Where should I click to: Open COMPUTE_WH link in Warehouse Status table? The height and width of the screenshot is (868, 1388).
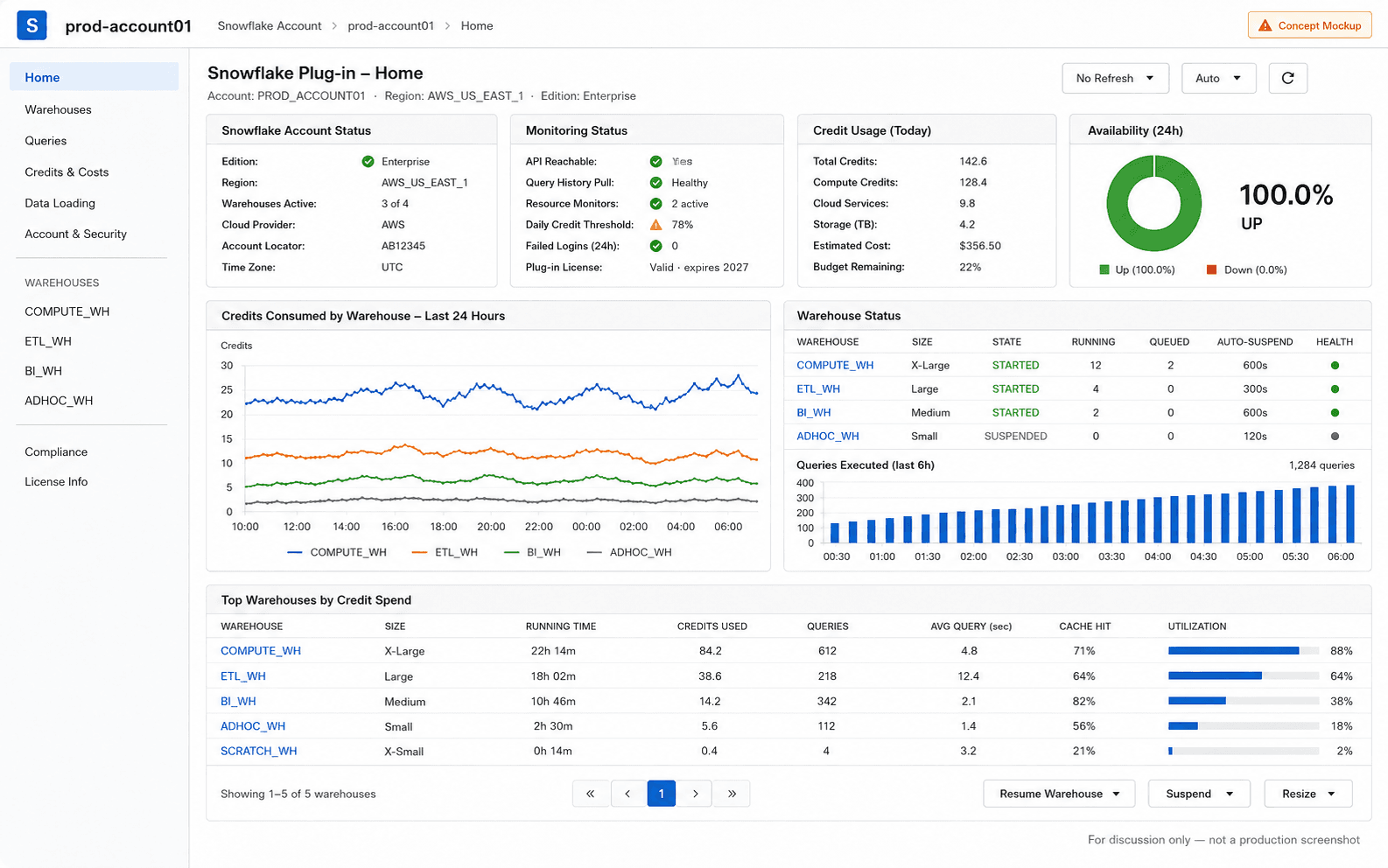(835, 365)
